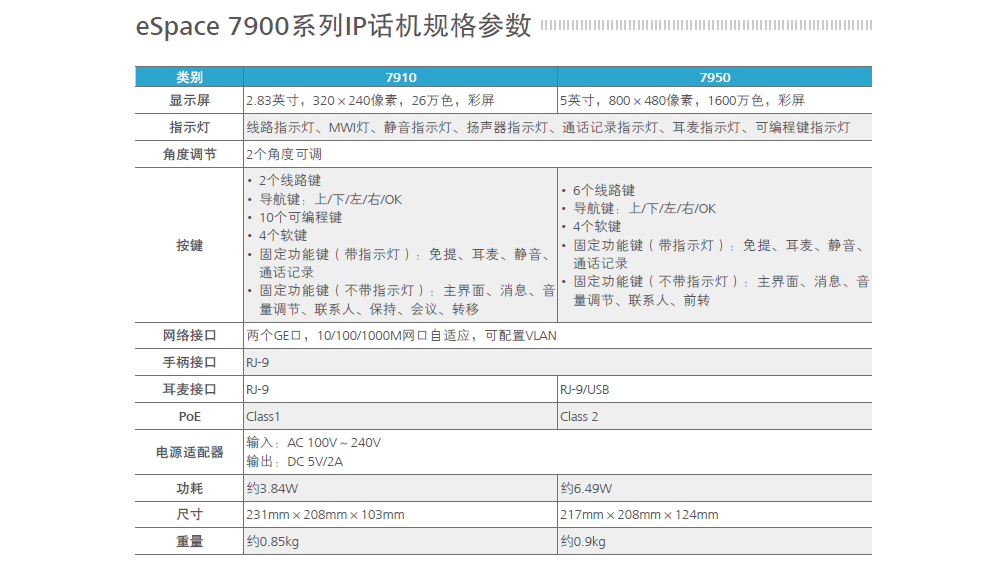Image resolution: width=1000 pixels, height=564 pixels.
Task: Click the 尺寸 row label
Action: coord(189,514)
